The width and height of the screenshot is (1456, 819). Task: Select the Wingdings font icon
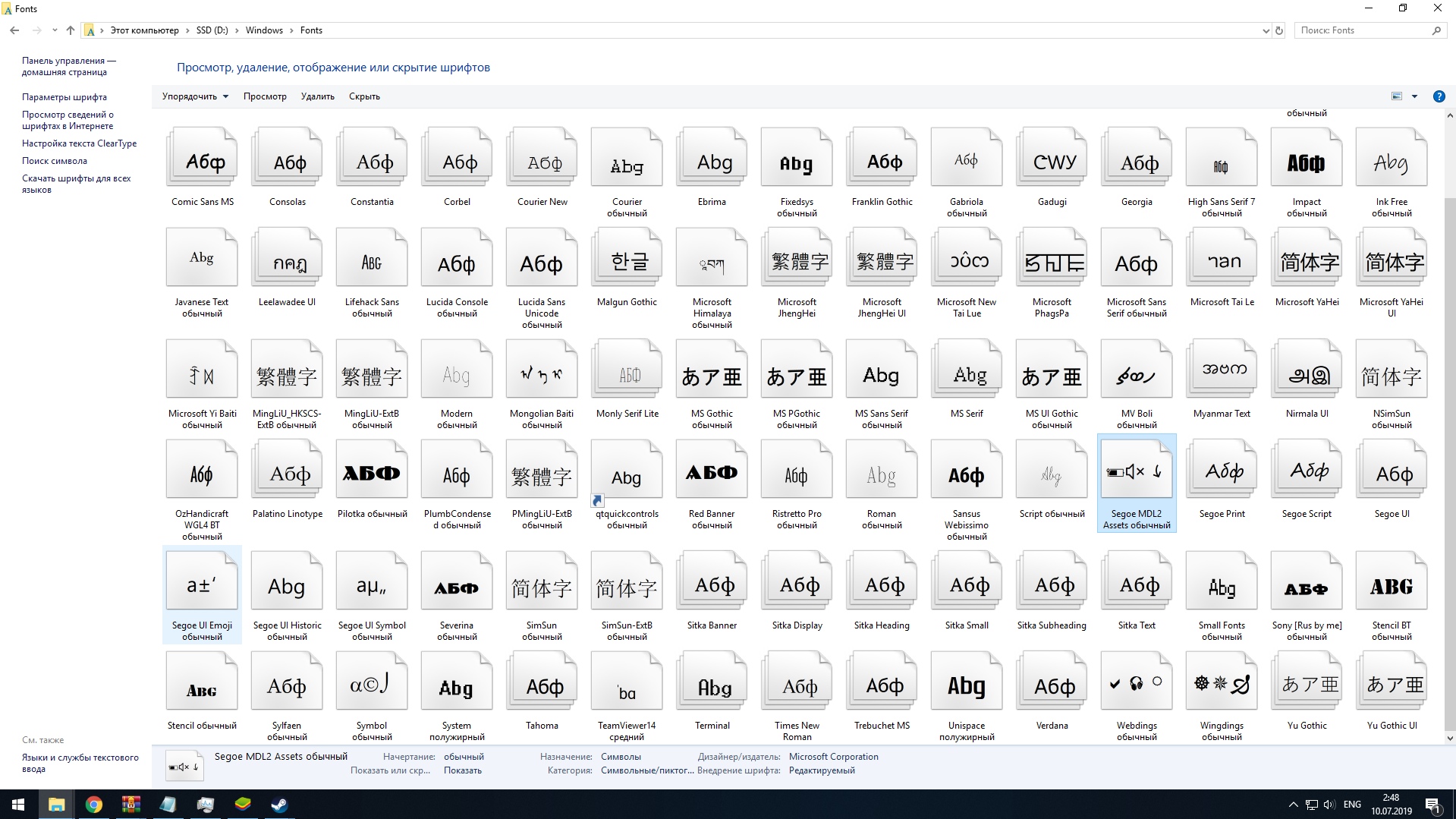[1222, 685]
